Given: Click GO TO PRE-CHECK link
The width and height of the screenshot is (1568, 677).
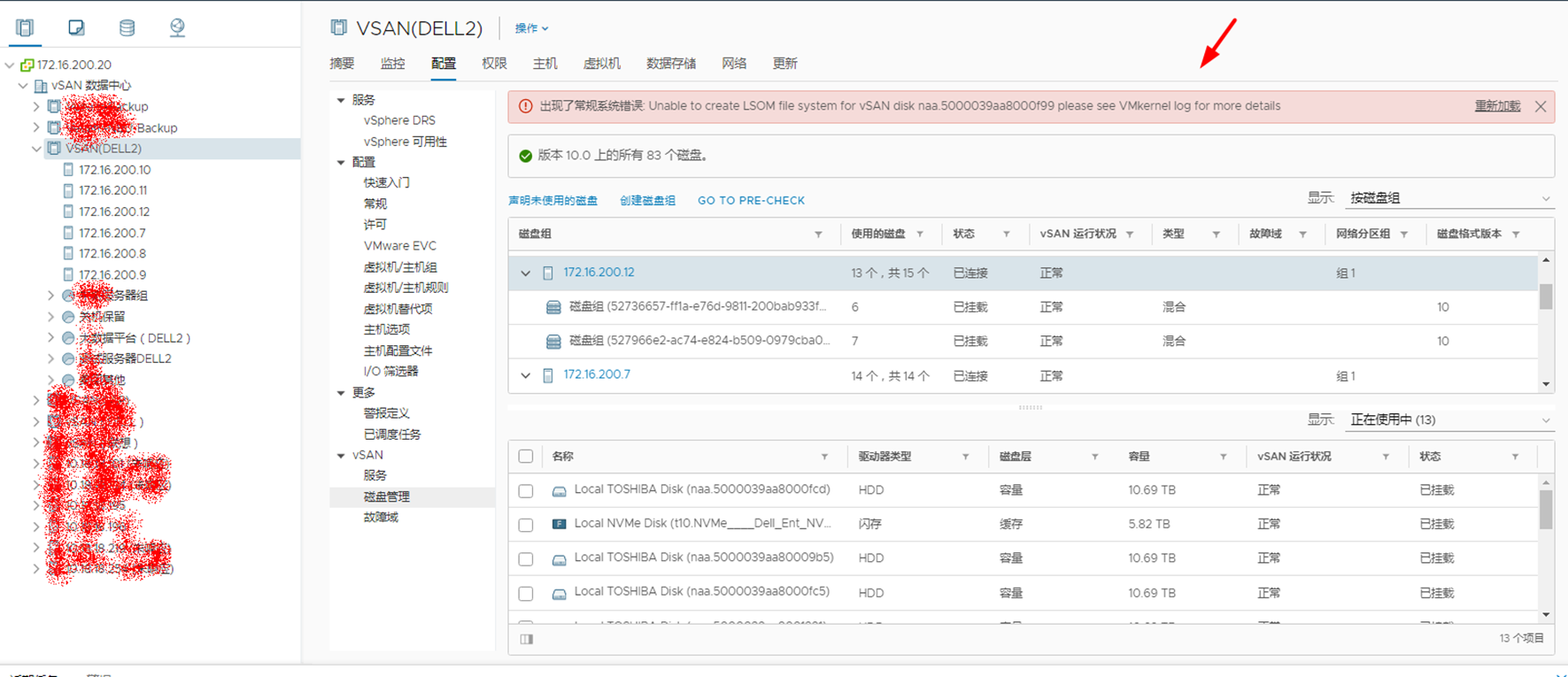Looking at the screenshot, I should 751,201.
